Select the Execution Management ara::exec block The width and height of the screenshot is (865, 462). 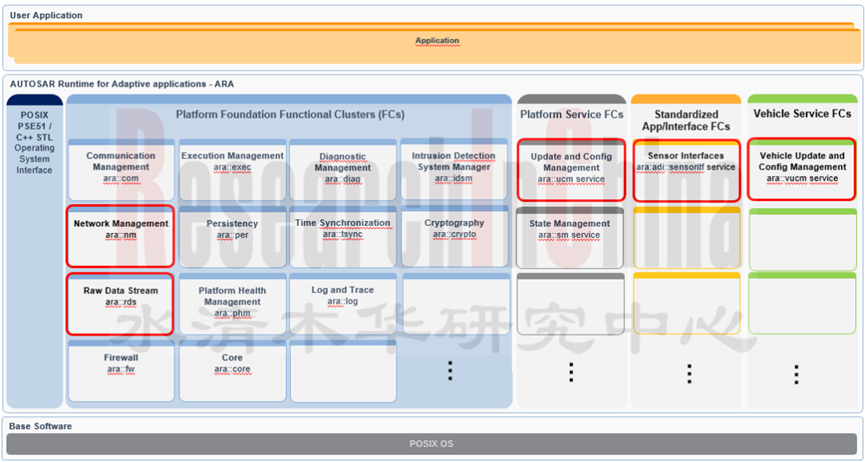coord(232,169)
